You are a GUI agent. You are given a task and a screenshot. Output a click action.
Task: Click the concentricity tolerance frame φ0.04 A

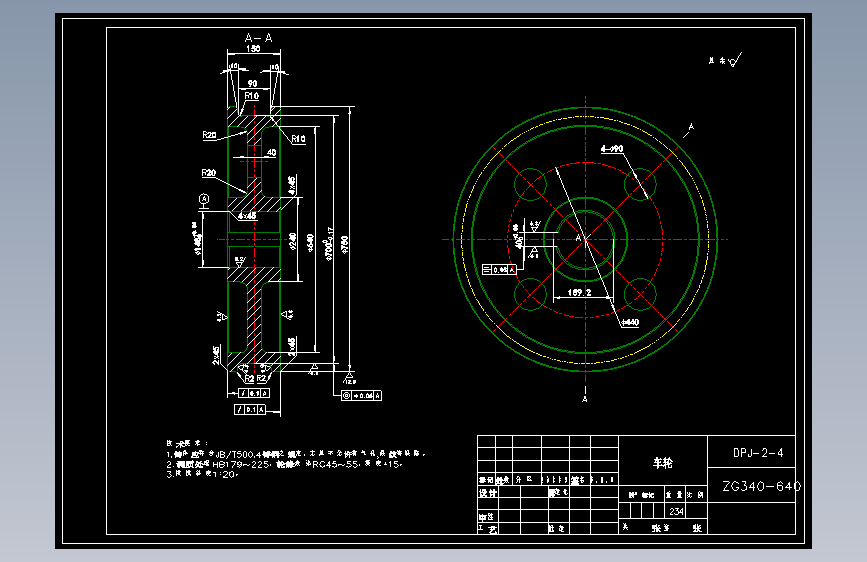(x=361, y=396)
